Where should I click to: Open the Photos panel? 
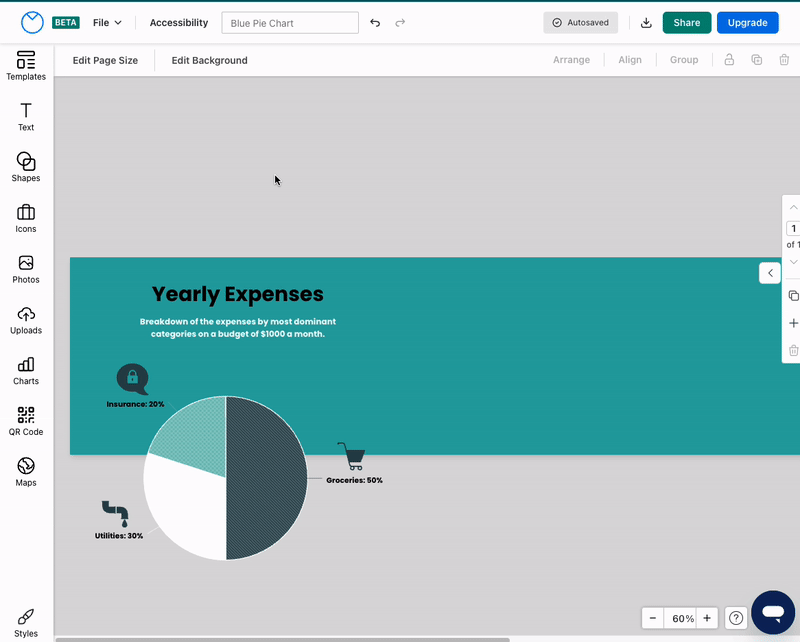(25, 270)
